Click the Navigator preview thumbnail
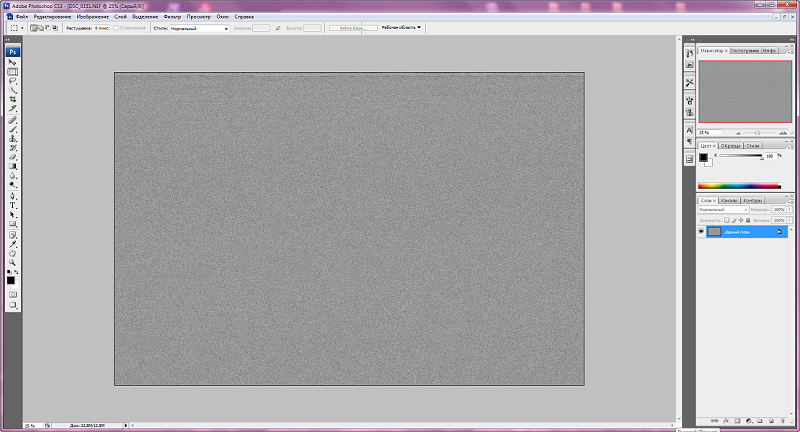 pos(745,92)
